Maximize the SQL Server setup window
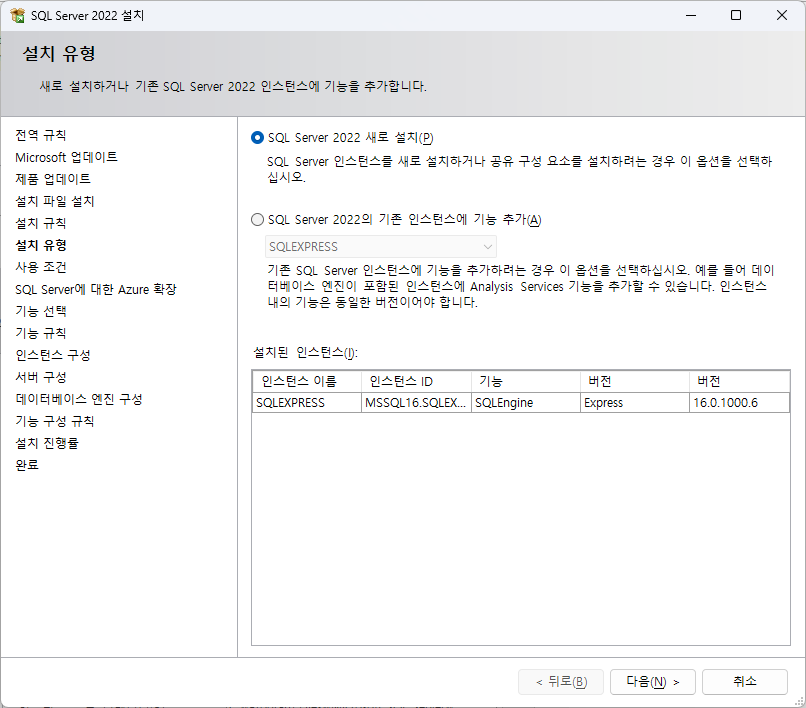 coord(736,15)
